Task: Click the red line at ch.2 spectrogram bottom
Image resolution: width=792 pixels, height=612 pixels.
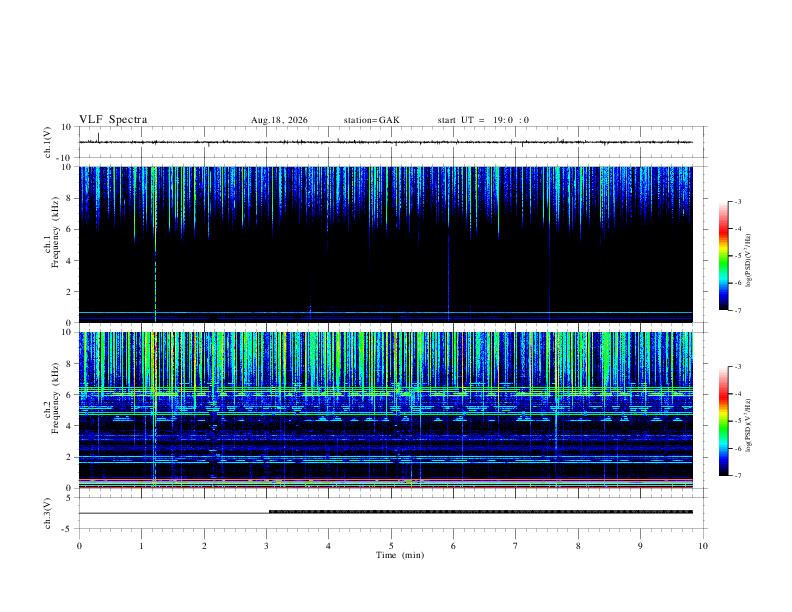Action: tap(386, 487)
